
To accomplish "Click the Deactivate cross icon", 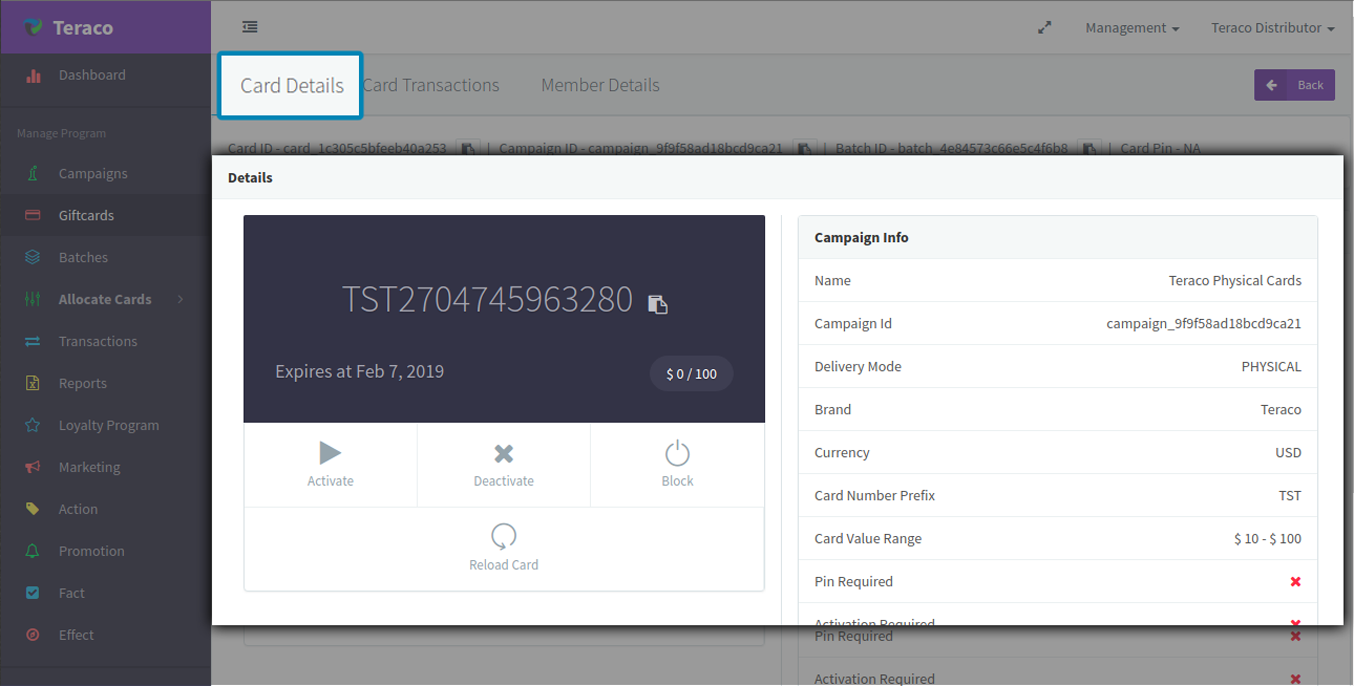I will (x=504, y=454).
